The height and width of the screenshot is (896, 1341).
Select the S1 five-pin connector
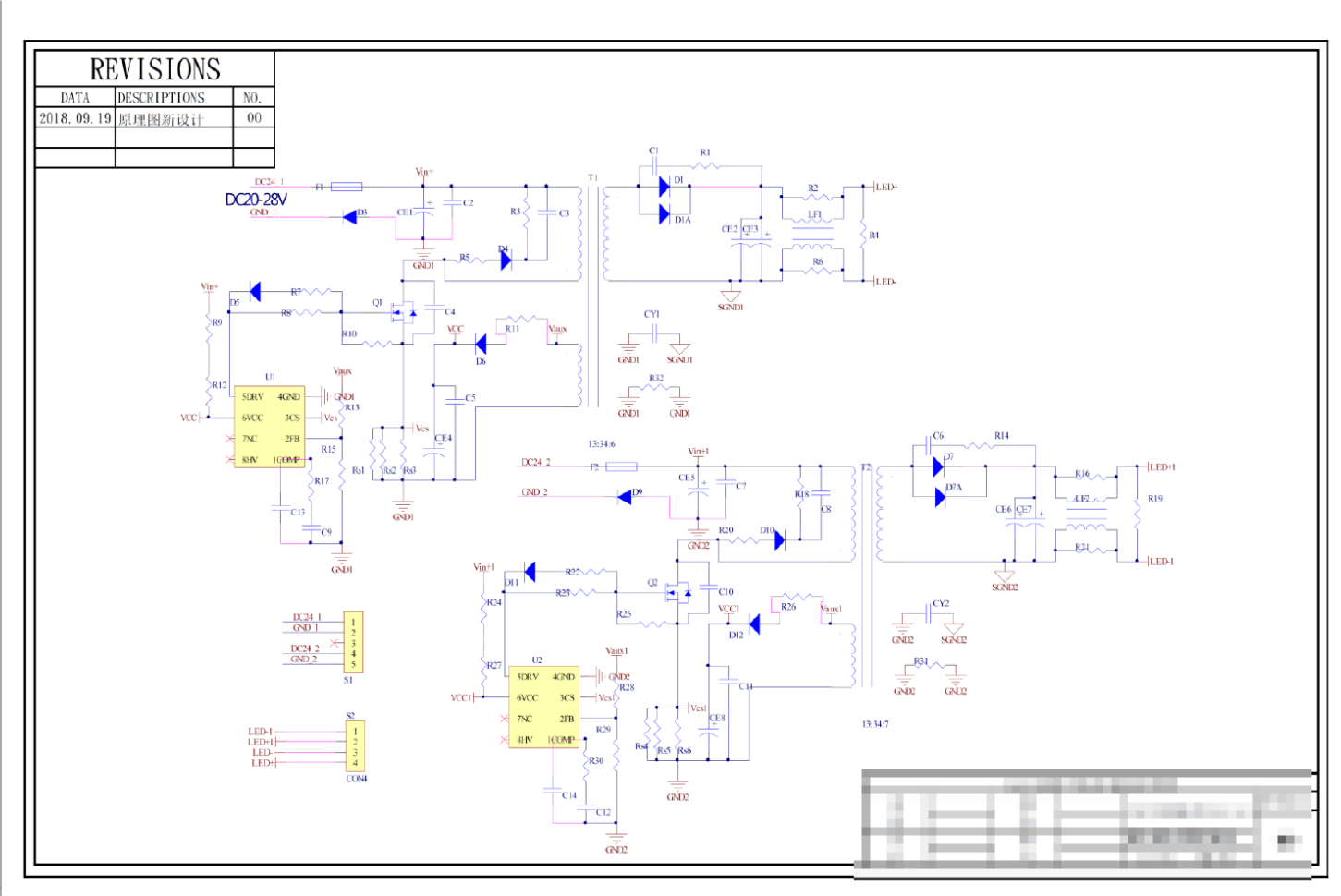(353, 643)
